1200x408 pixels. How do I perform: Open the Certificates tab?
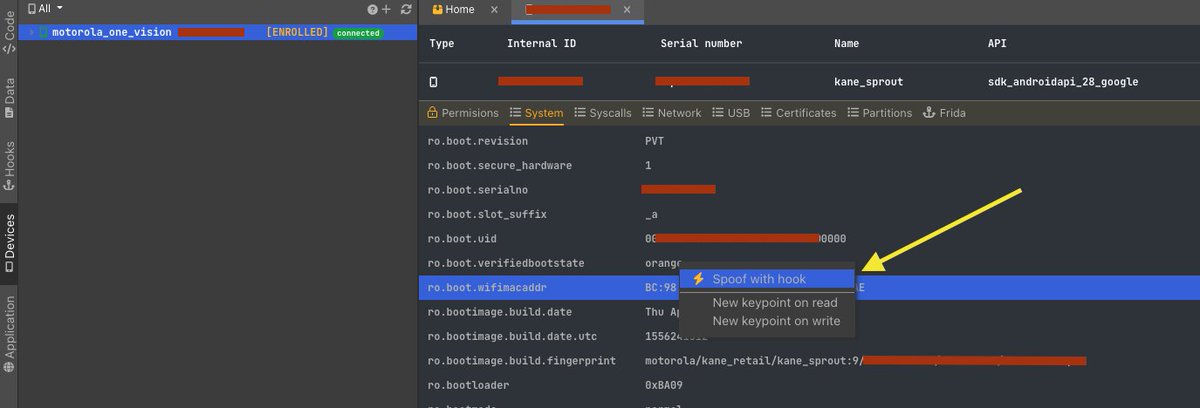coord(798,113)
